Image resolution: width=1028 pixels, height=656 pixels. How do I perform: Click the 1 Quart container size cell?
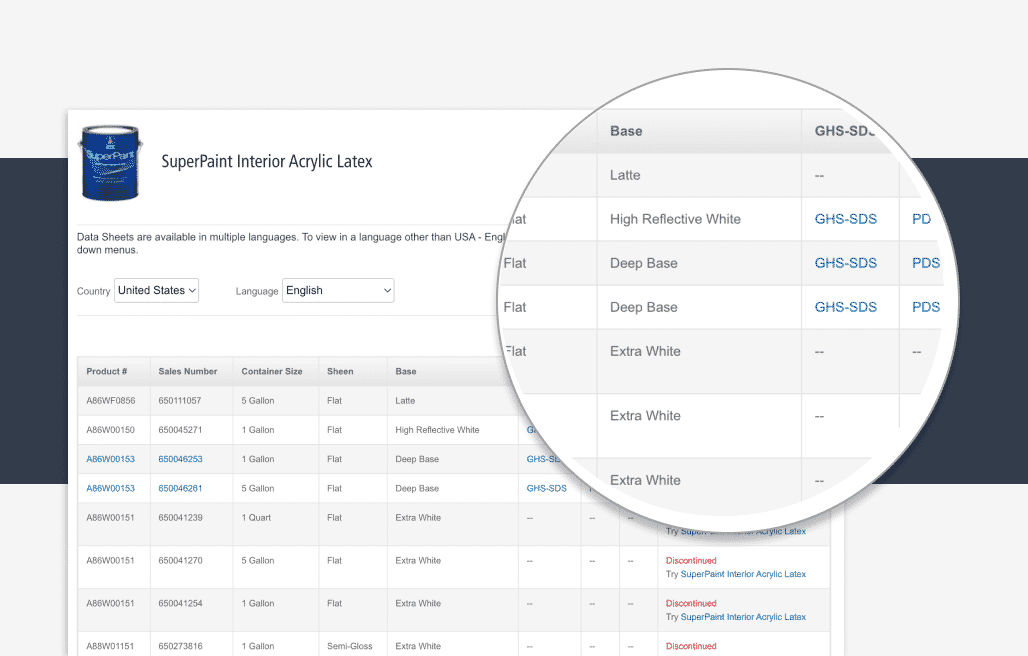tap(256, 518)
